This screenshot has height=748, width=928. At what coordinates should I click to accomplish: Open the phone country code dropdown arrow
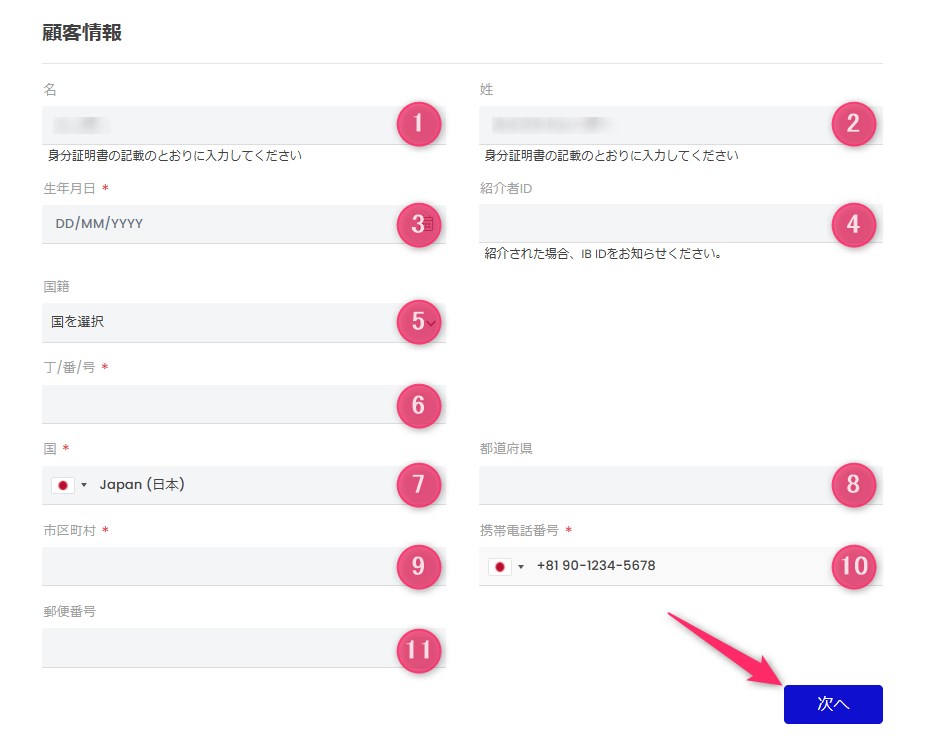tap(521, 567)
